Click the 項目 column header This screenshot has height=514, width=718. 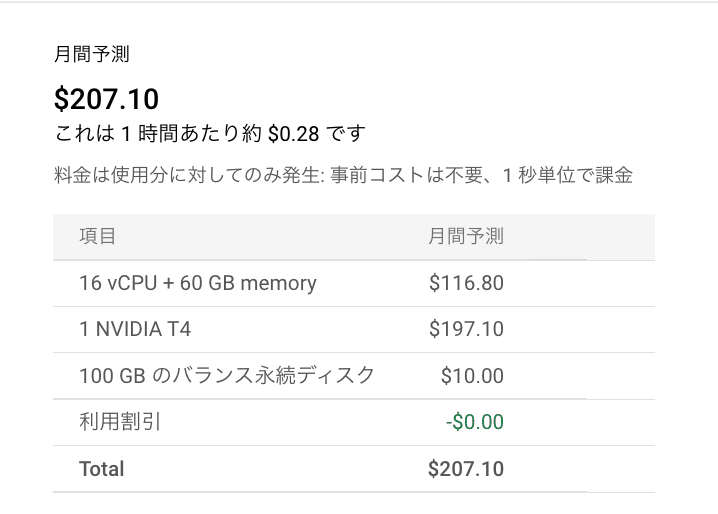(98, 236)
